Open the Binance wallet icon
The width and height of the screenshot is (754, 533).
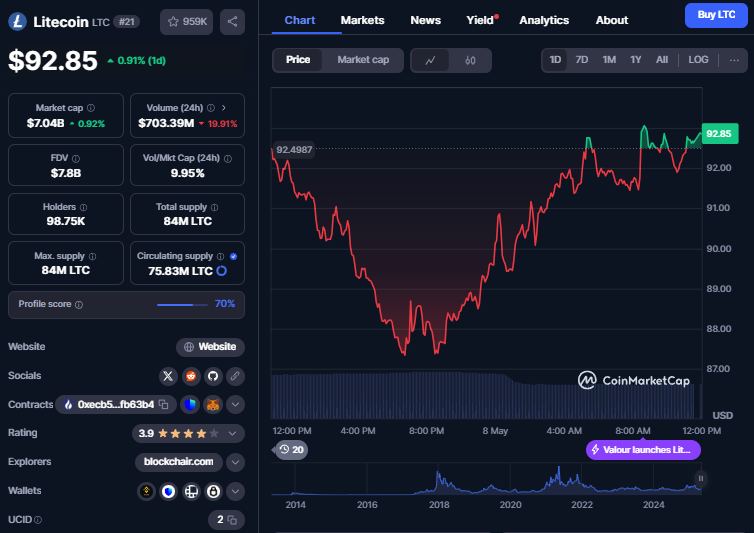[146, 491]
